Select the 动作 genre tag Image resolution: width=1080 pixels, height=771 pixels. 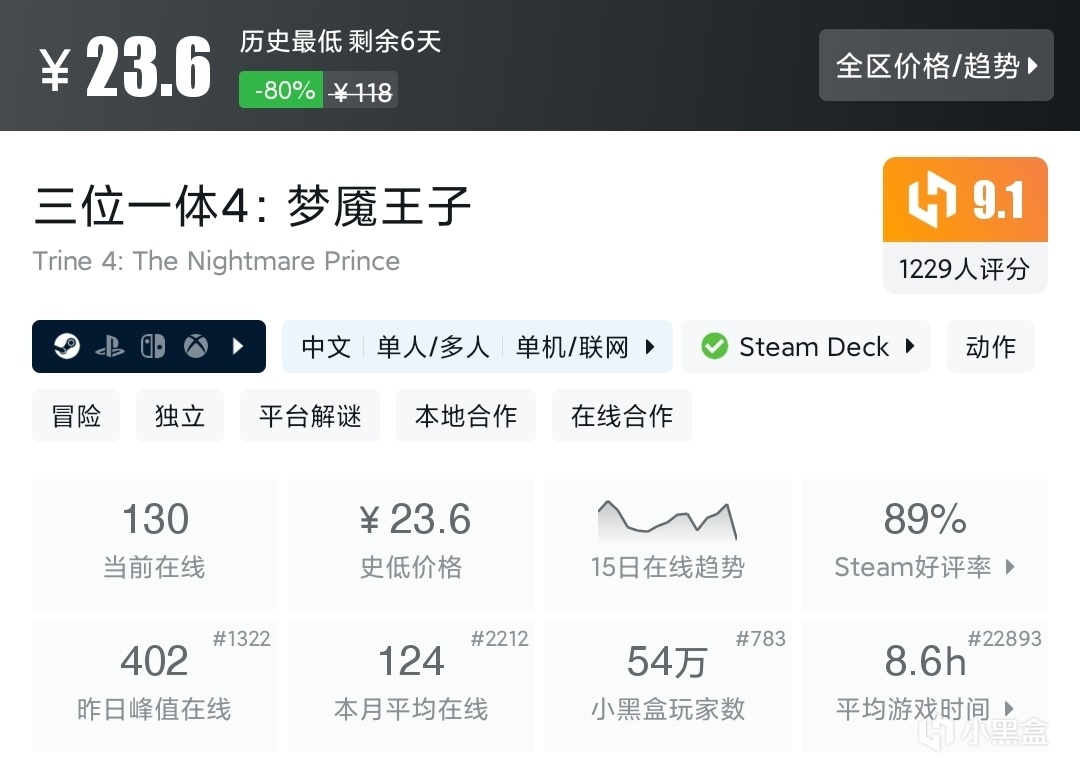(990, 347)
